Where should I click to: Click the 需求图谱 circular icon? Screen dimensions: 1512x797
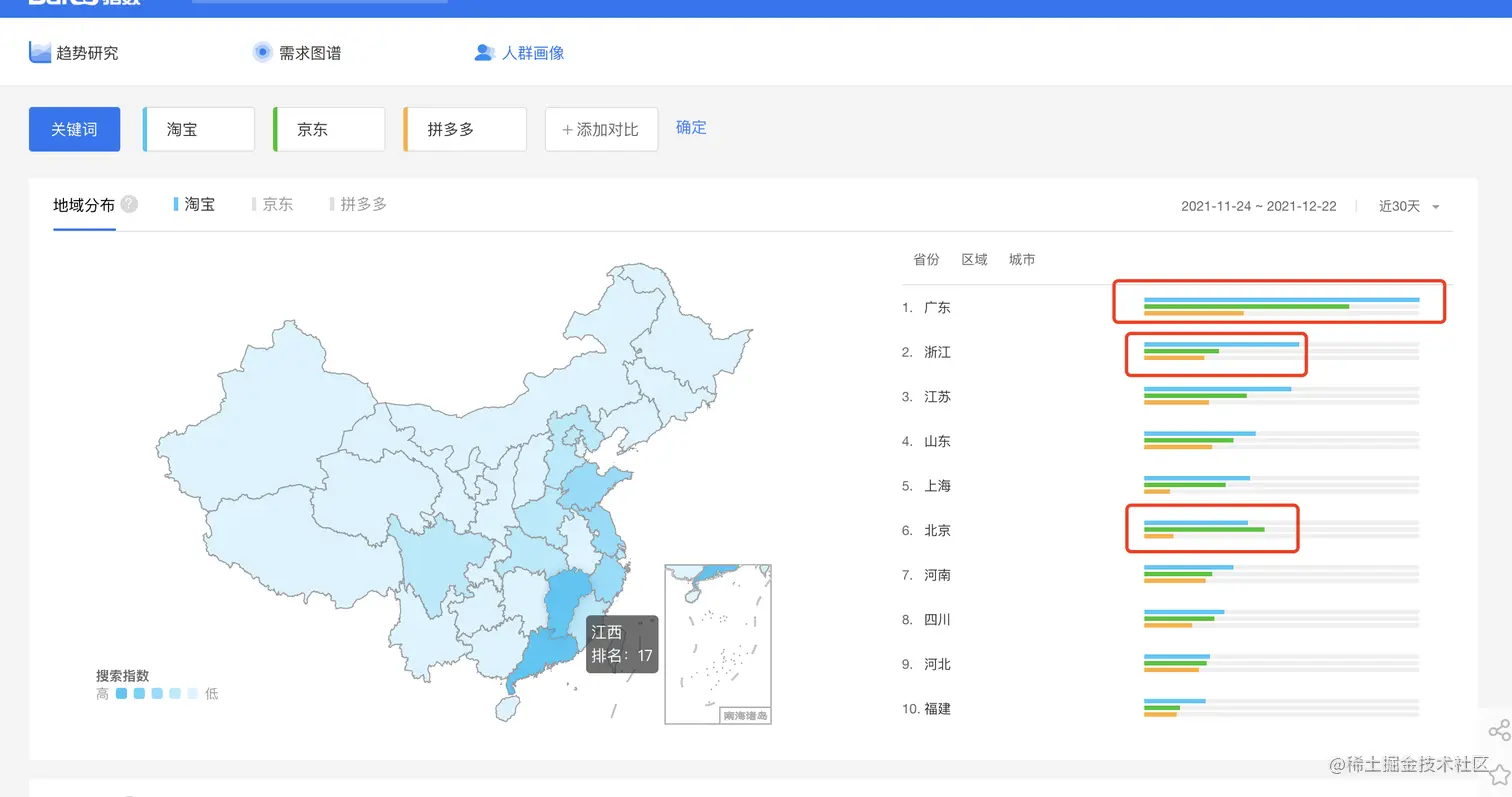(263, 52)
